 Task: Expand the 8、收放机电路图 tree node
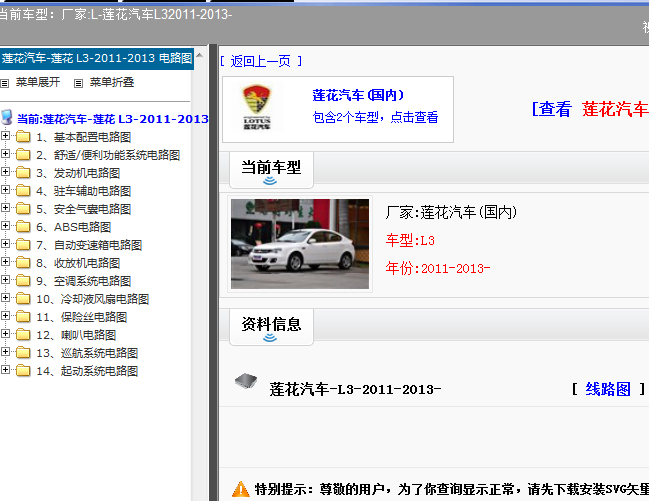(5, 262)
